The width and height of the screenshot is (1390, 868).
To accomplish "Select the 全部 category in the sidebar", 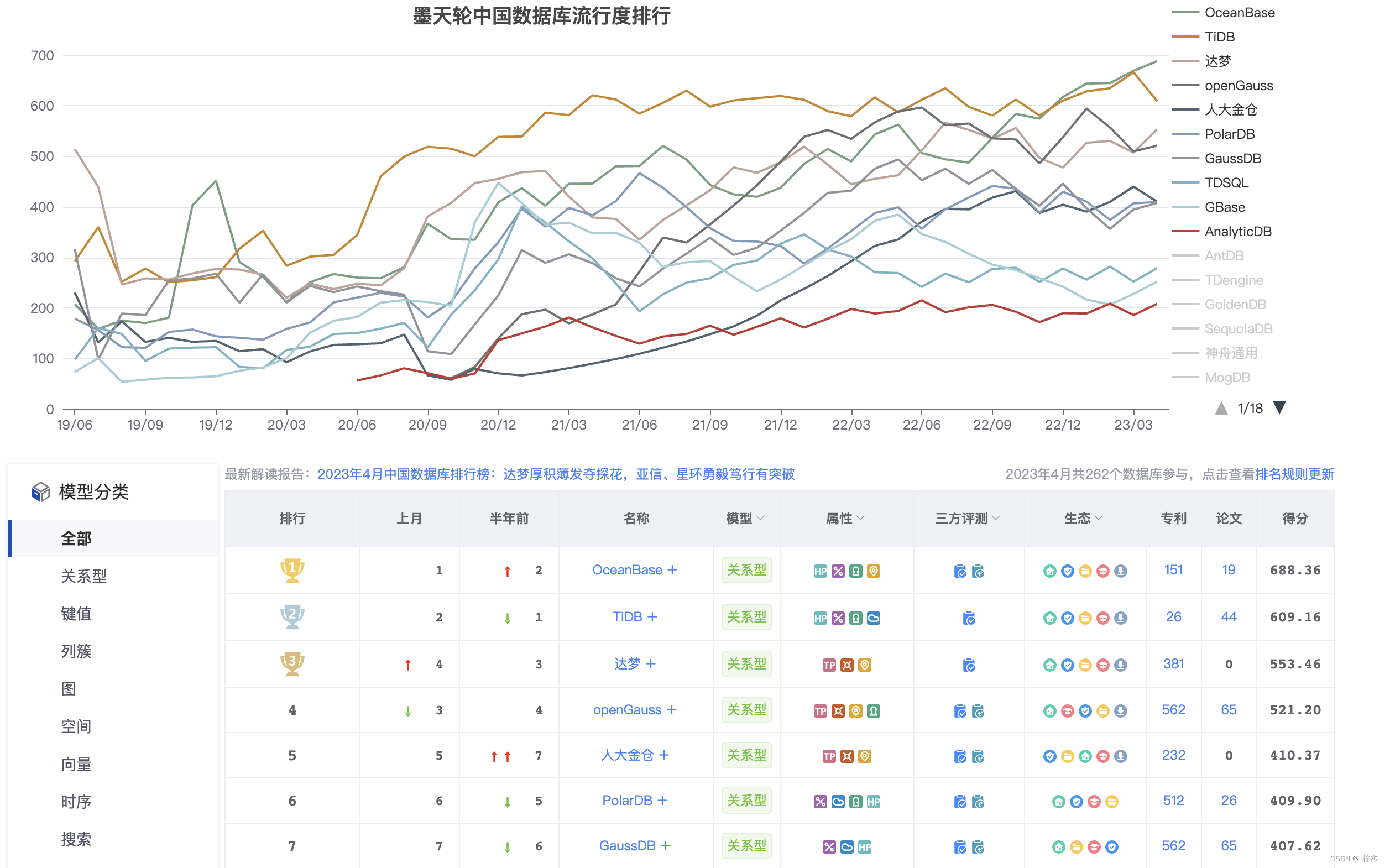I will [x=113, y=538].
